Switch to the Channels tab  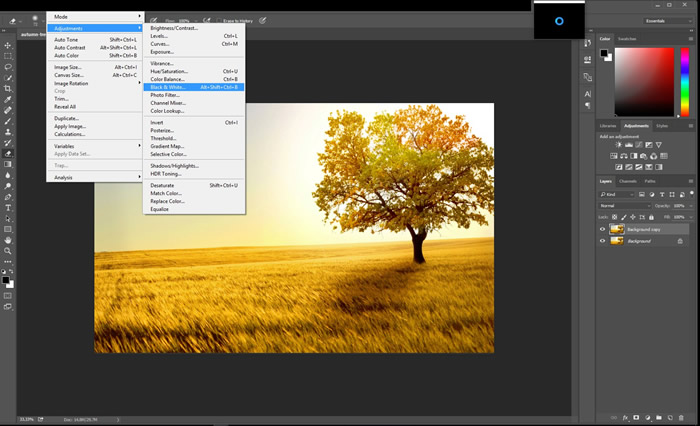(628, 181)
